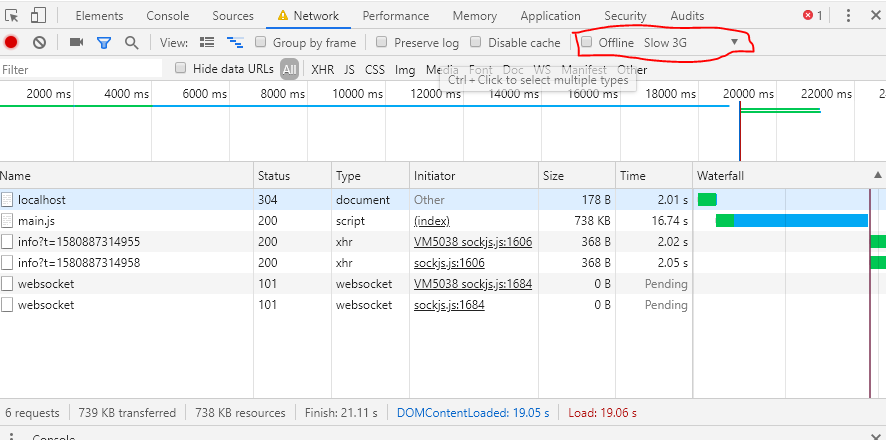This screenshot has width=886, height=440.
Task: Clear the network log
Action: pyautogui.click(x=39, y=42)
